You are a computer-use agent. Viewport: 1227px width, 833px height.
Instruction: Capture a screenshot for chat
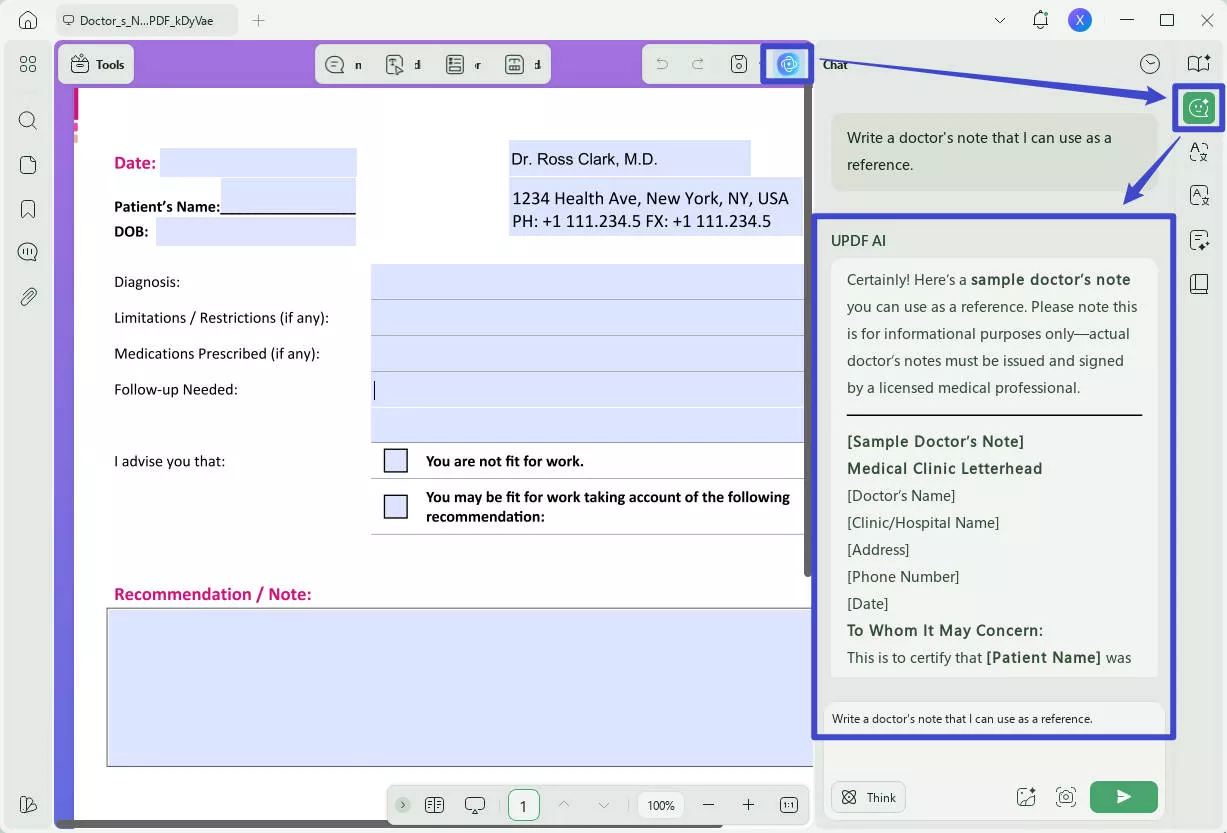click(x=1066, y=797)
